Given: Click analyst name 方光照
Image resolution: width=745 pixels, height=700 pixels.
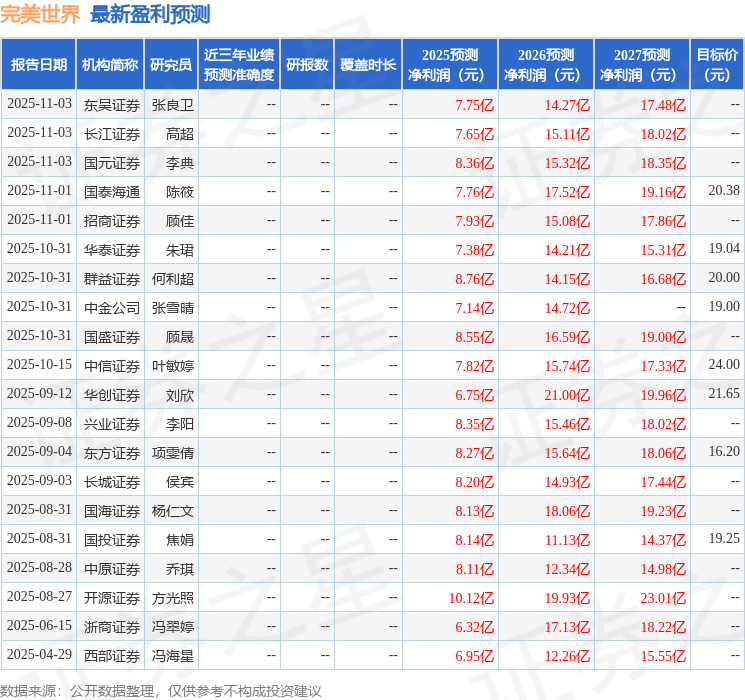Looking at the screenshot, I should [x=173, y=598].
